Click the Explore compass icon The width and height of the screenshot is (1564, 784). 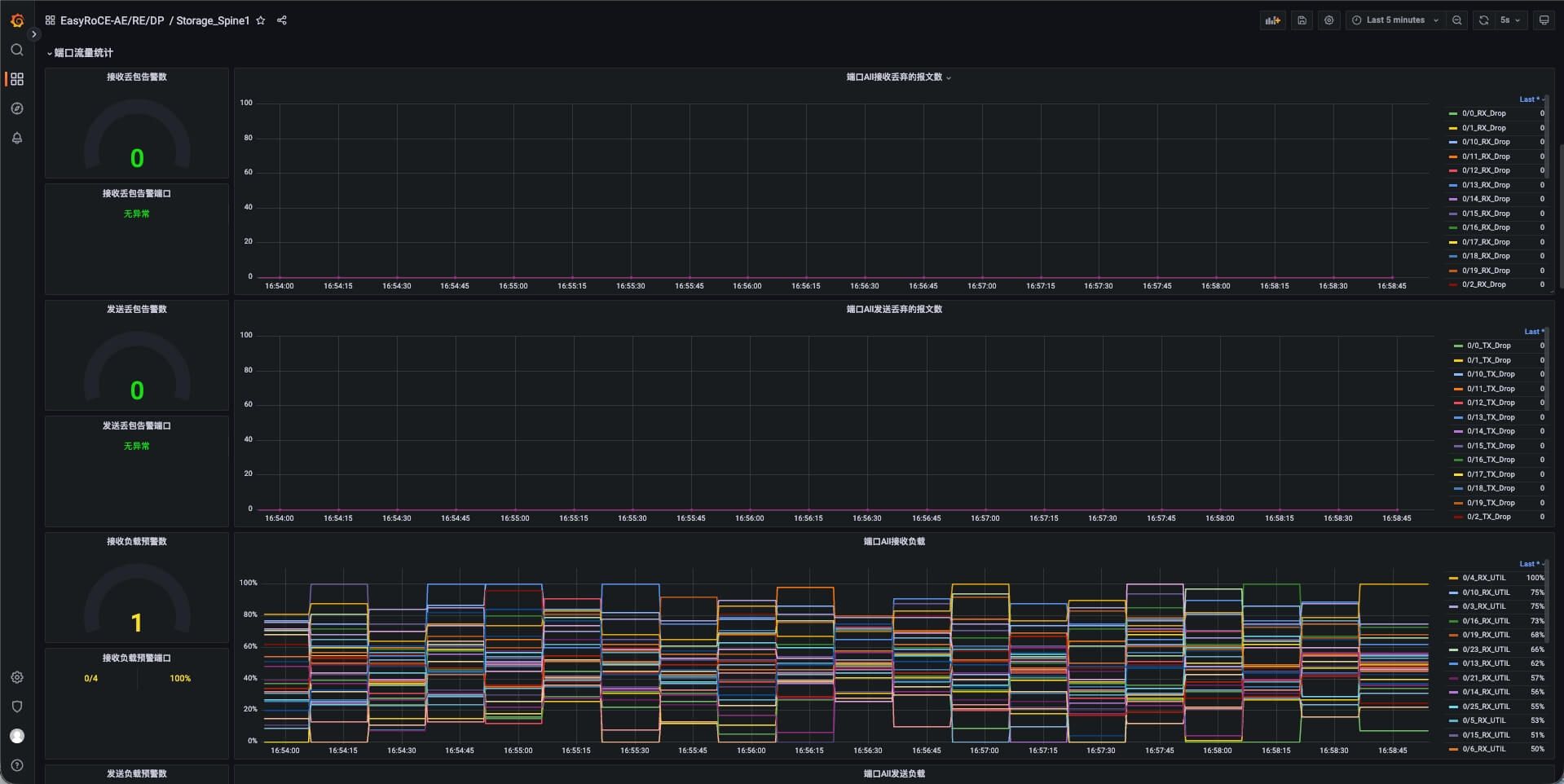(x=16, y=108)
